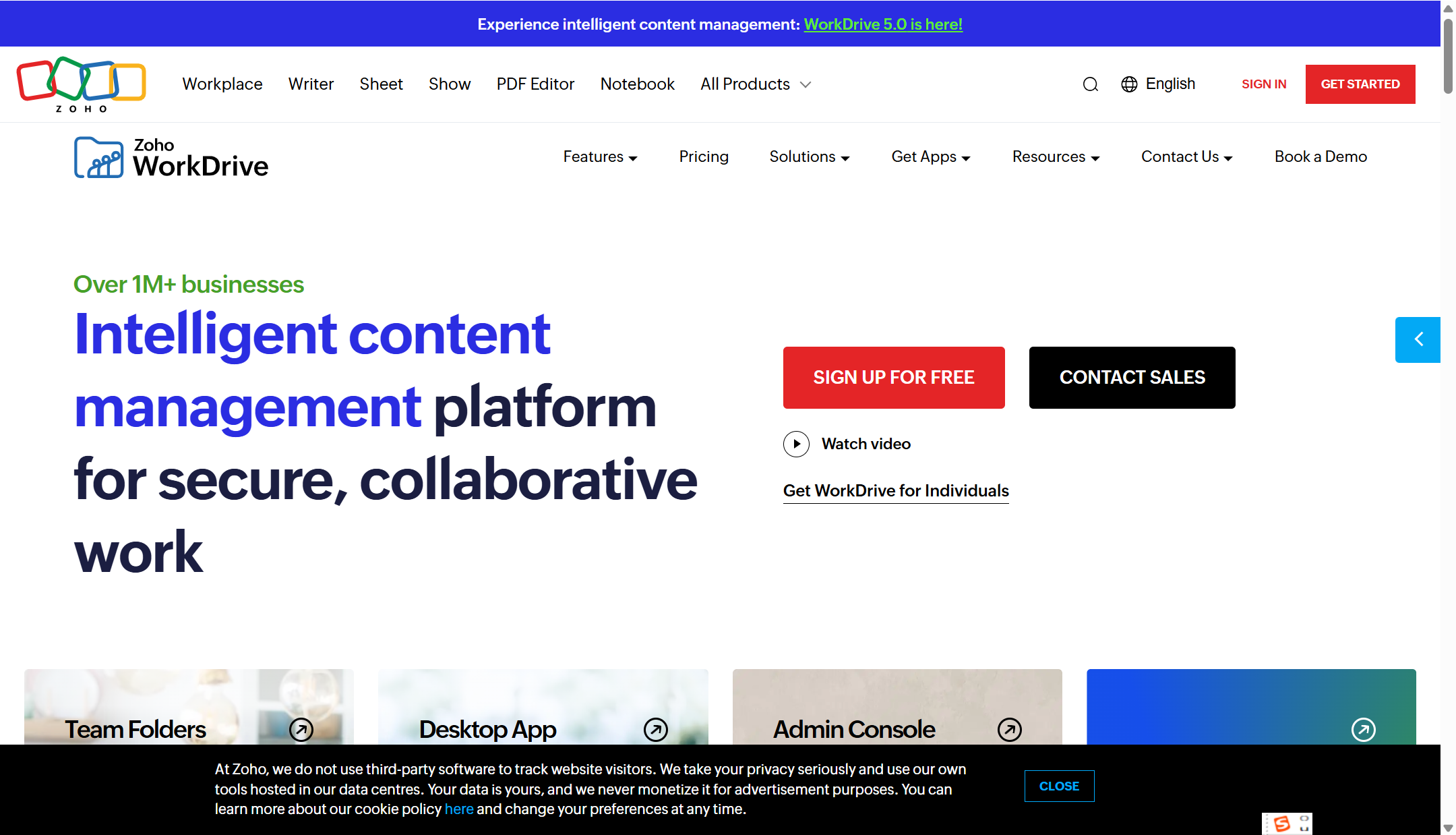Open the Admin Console arrow icon
Screen dimensions: 1456x835
tap(1009, 729)
